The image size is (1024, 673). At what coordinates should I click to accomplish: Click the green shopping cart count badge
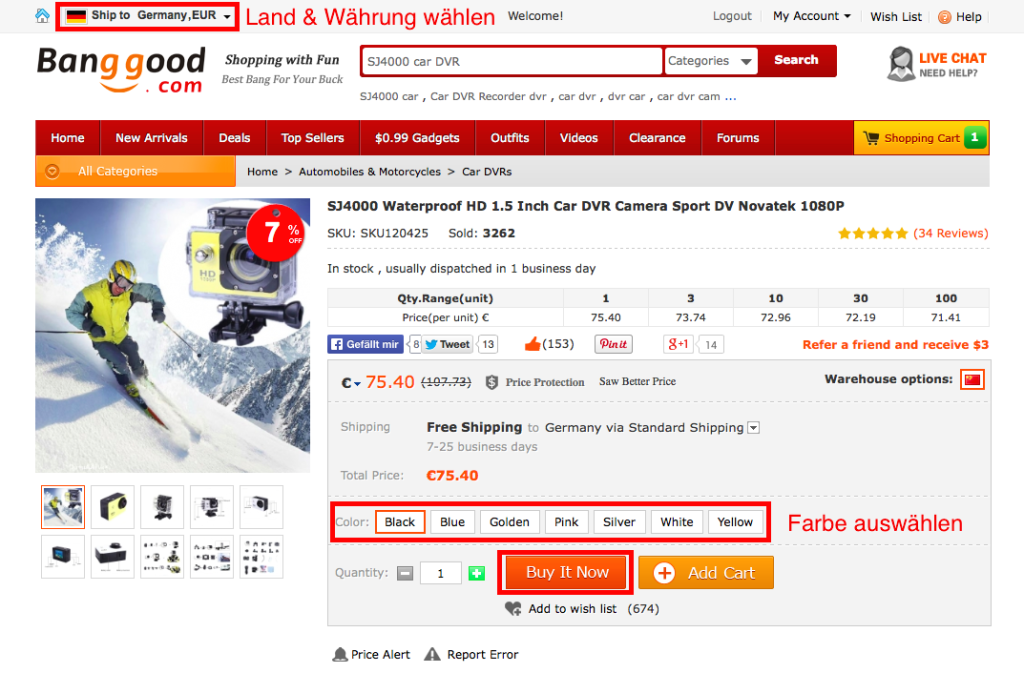click(x=975, y=138)
